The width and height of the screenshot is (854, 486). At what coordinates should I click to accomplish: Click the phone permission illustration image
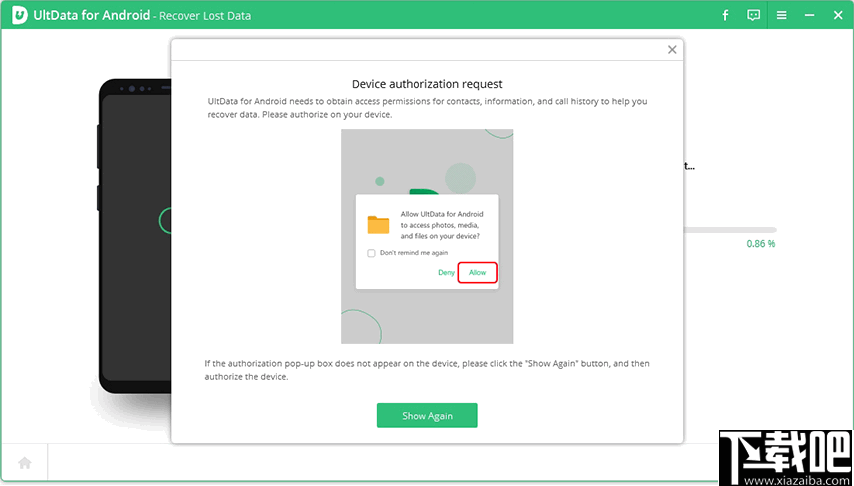point(427,236)
